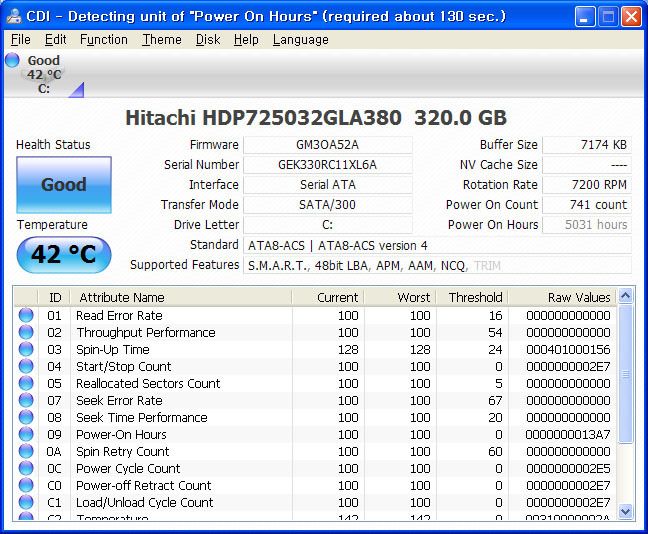Viewport: 648px width, 534px height.
Task: Click the Rotation Rate value 7200 RPM
Action: click(x=587, y=185)
